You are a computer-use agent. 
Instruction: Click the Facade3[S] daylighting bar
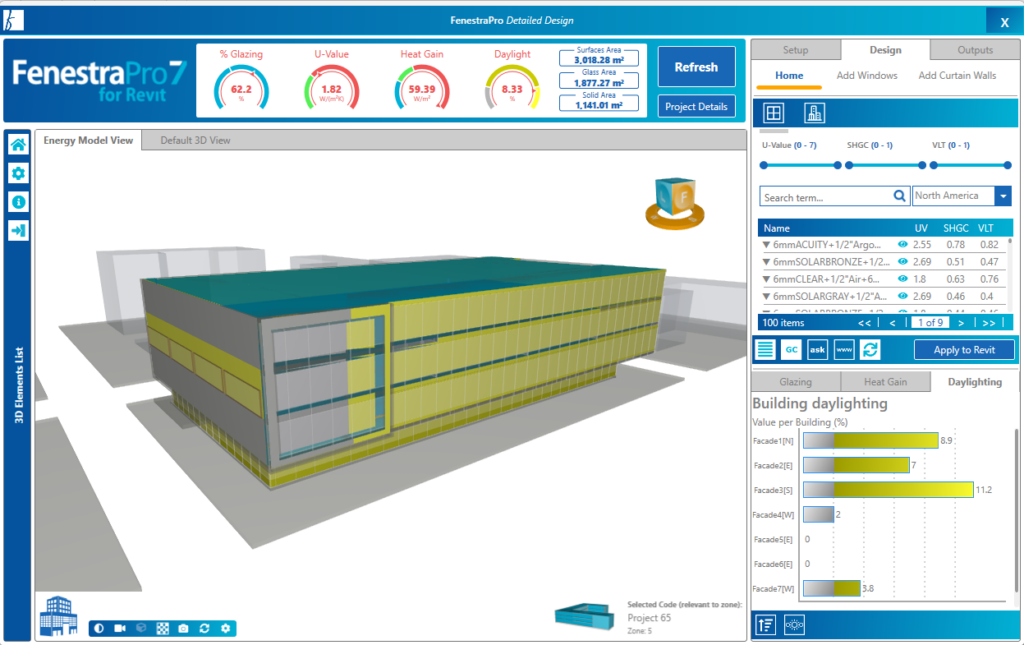[x=888, y=490]
